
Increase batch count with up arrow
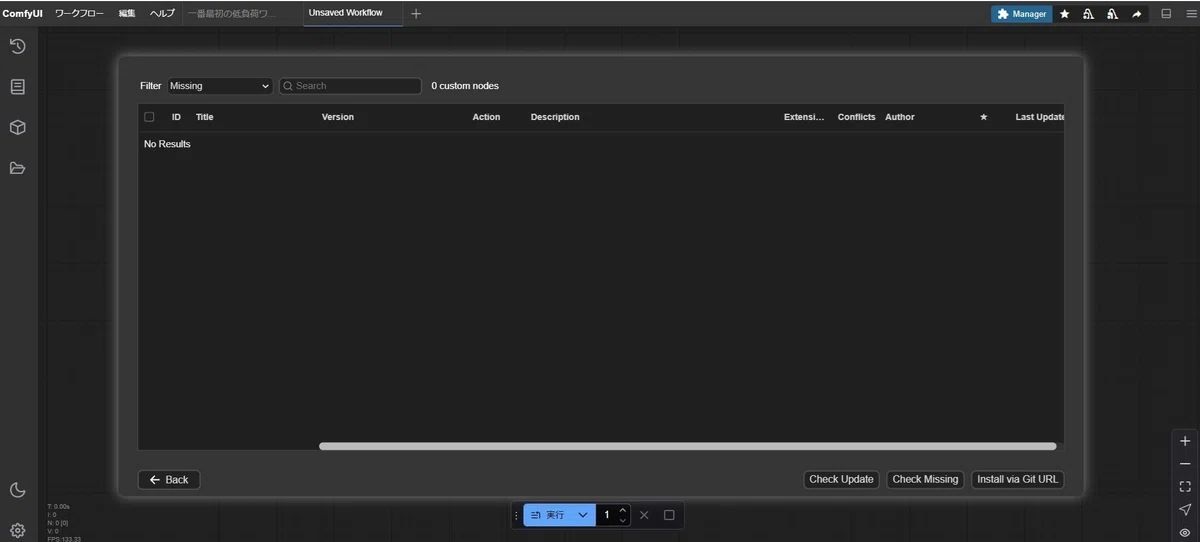tap(623, 510)
